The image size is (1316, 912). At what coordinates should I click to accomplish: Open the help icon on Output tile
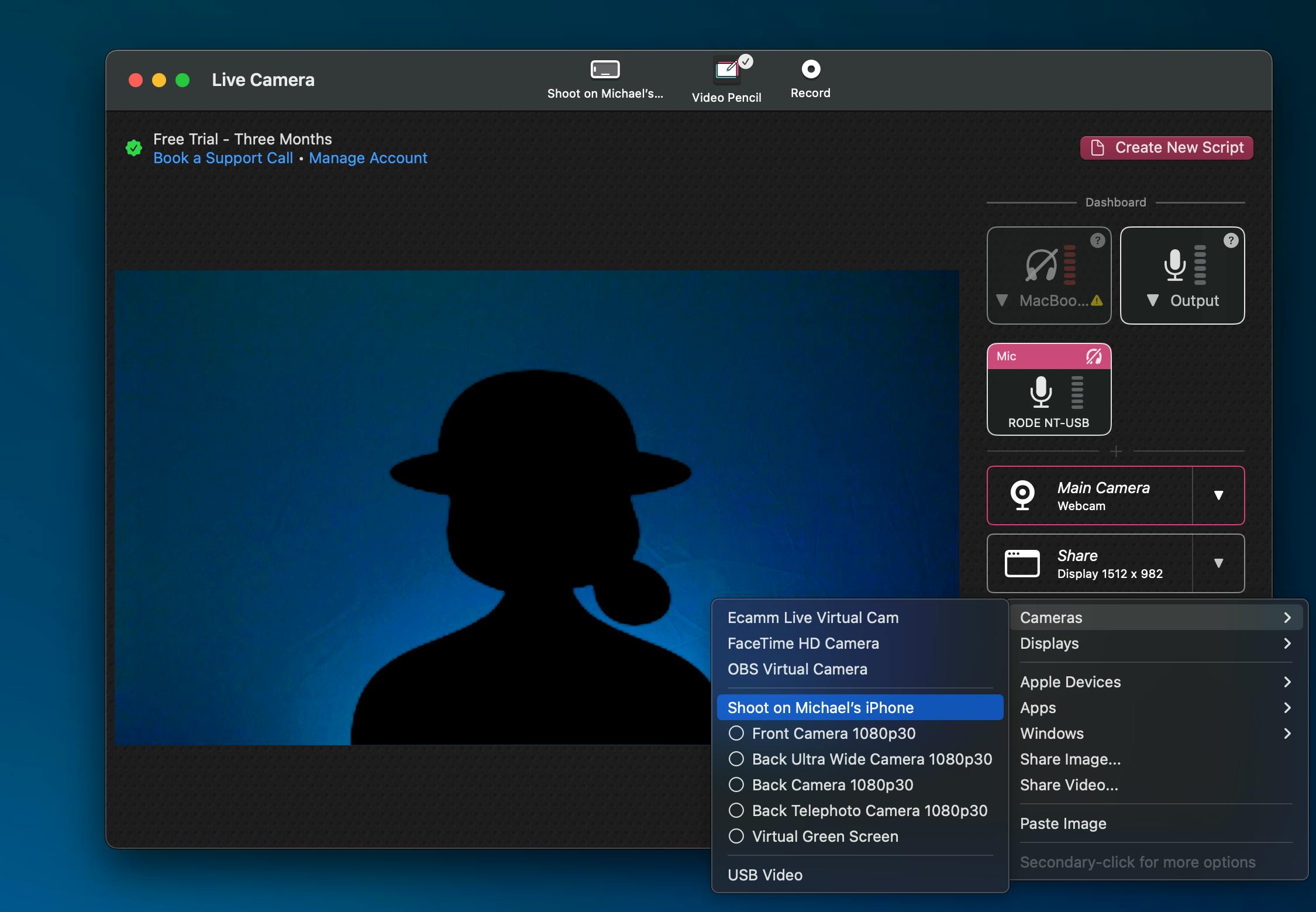[1231, 240]
